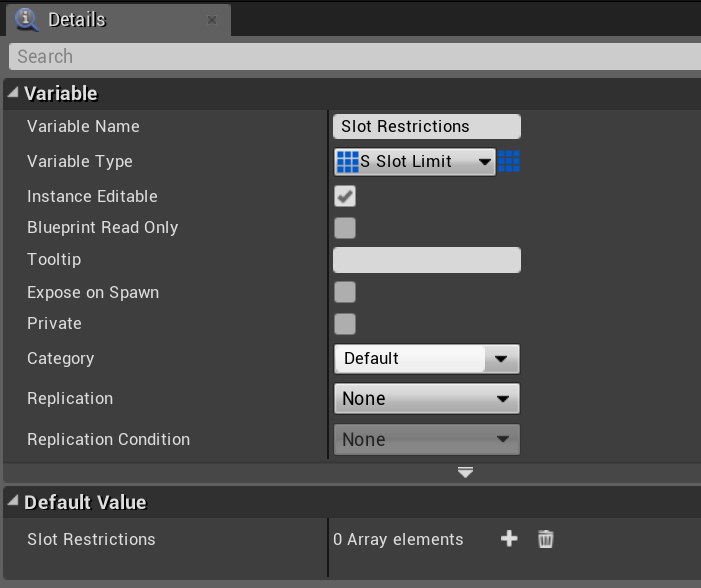The width and height of the screenshot is (701, 588).
Task: Collapse the Variable section
Action: (x=13, y=93)
